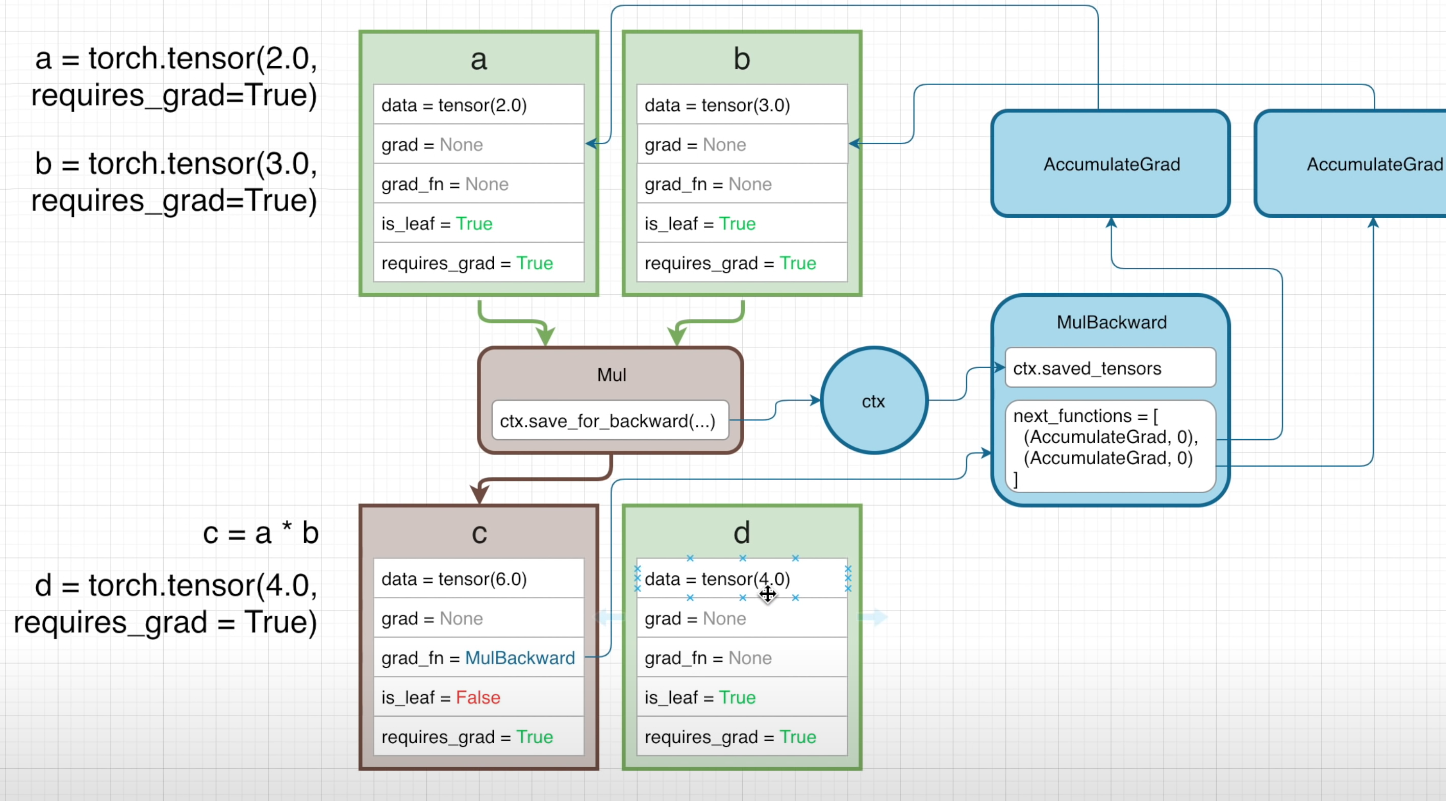
Task: Select the title 'c' of the brown tensor box
Action: pyautogui.click(x=479, y=533)
